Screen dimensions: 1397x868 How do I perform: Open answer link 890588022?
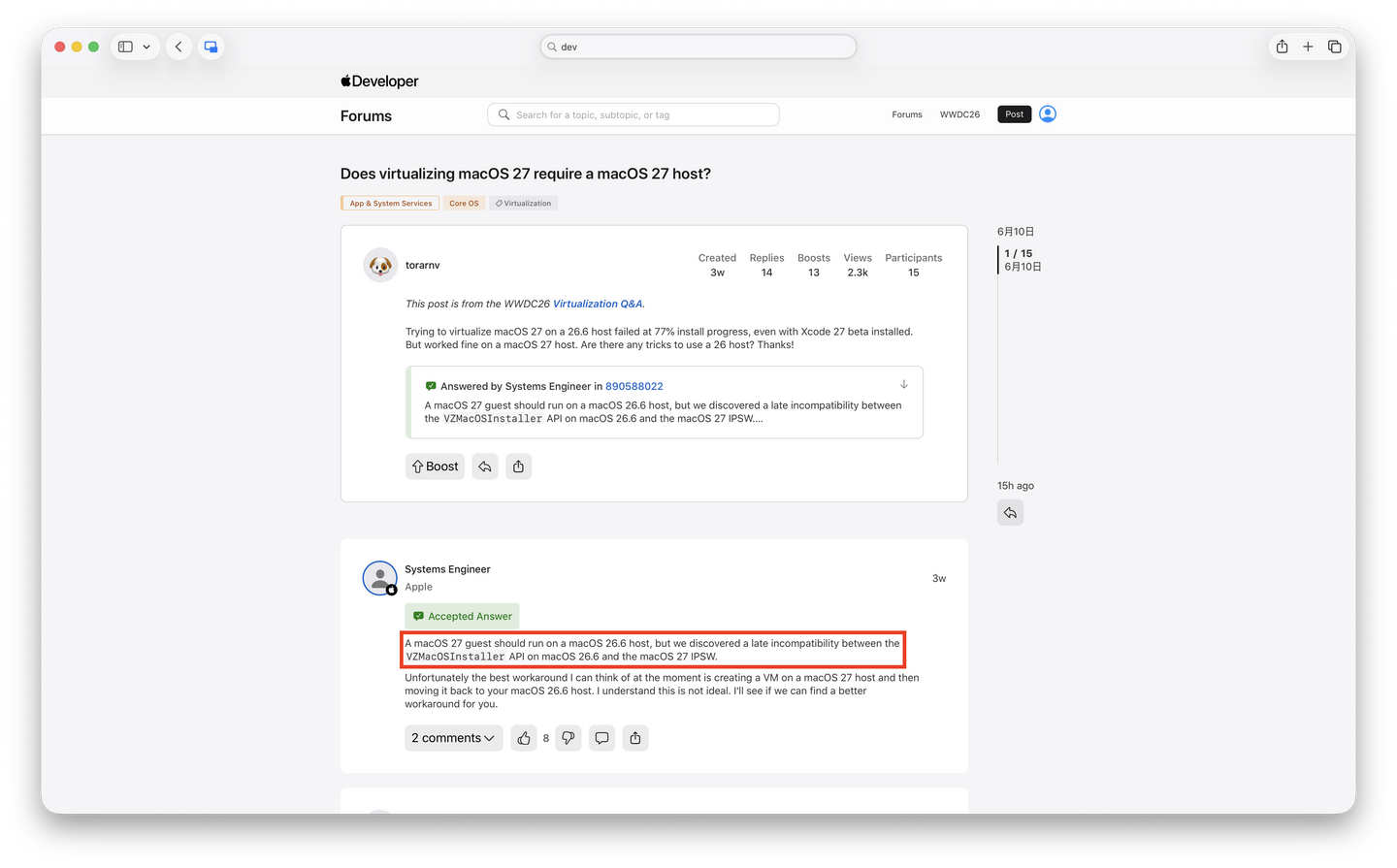click(x=634, y=386)
